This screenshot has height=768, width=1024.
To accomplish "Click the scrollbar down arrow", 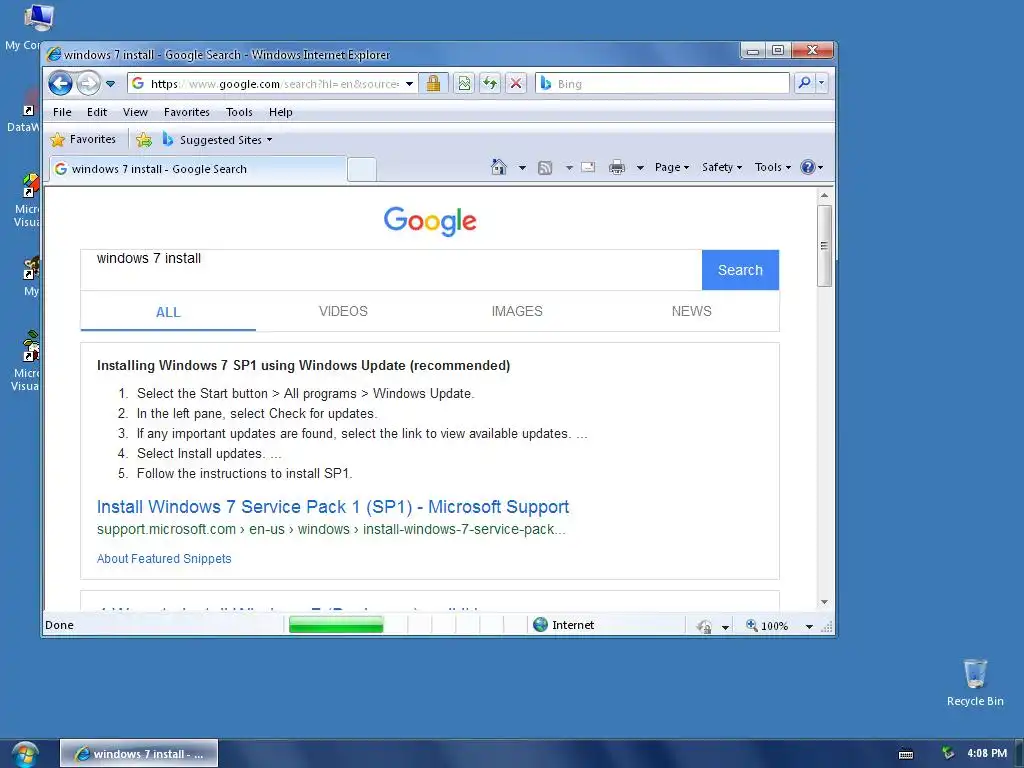I will click(x=824, y=602).
